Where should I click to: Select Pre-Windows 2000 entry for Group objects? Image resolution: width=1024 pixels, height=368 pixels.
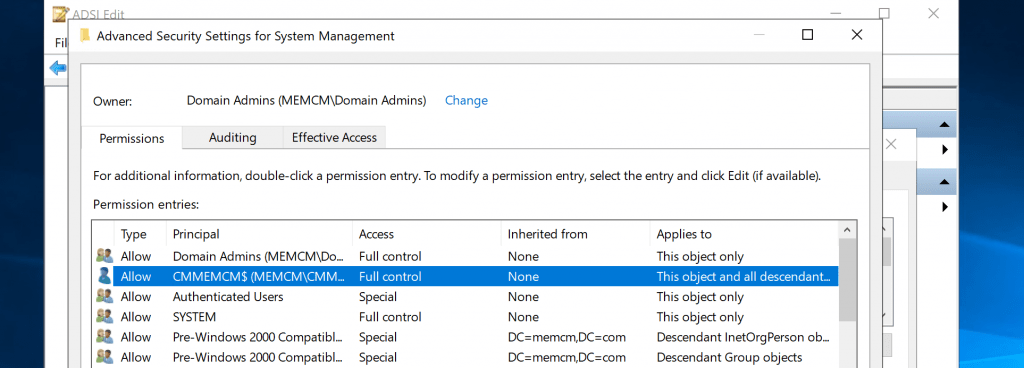tap(465, 358)
